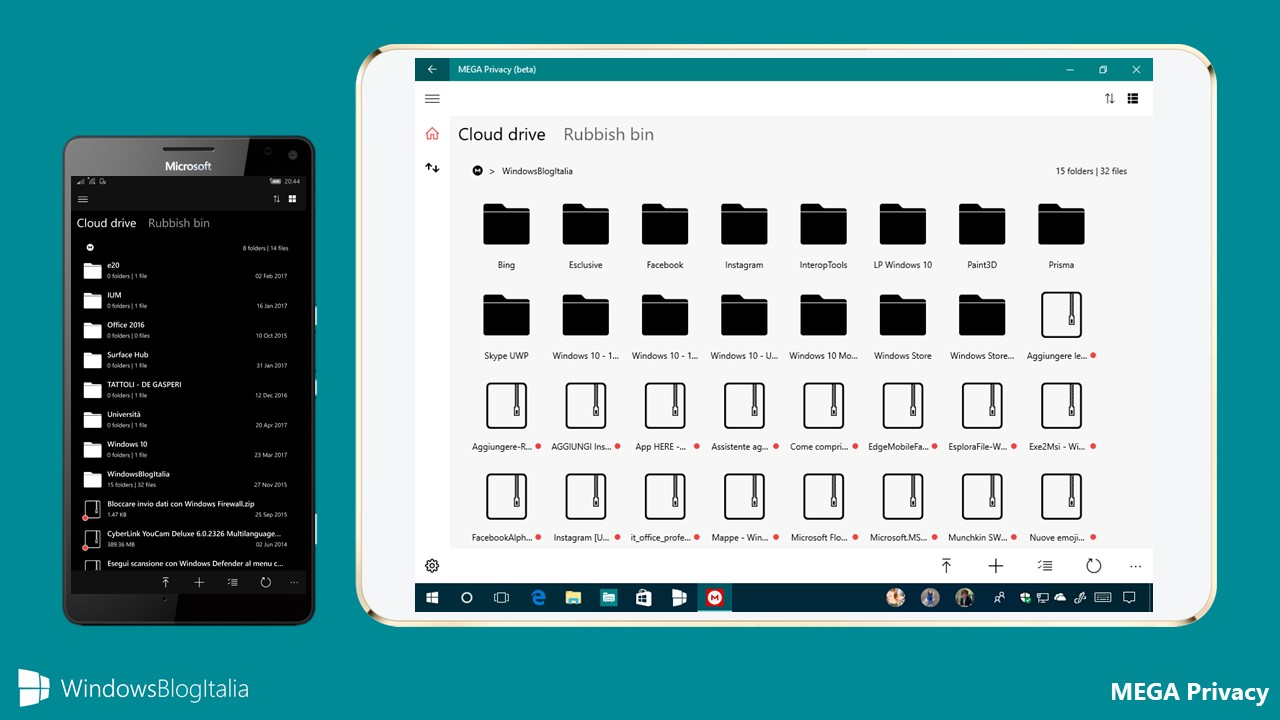Click the plus add icon on phone bottom bar
The width and height of the screenshot is (1280, 720).
pyautogui.click(x=199, y=582)
